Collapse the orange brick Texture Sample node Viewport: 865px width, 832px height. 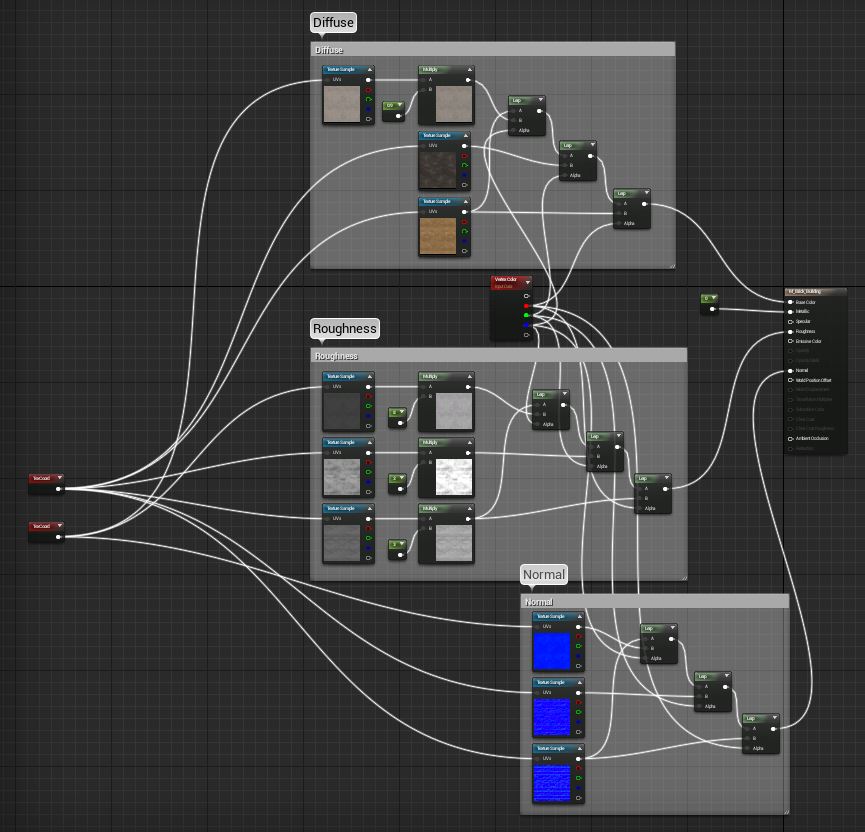coord(466,202)
